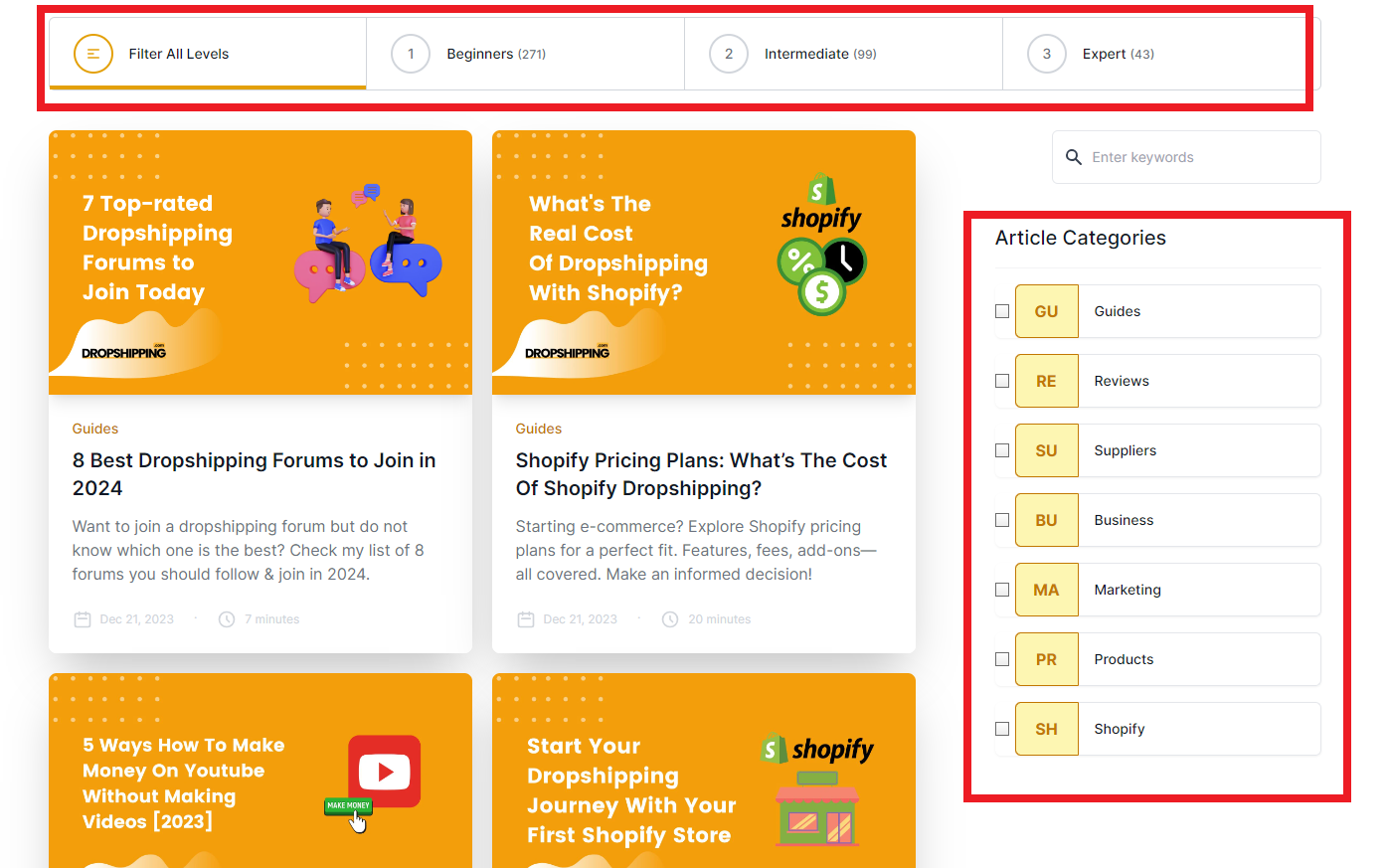Click the chat bubbles illustration on forums thumbnail
Image resolution: width=1388 pixels, height=868 pixels.
[x=368, y=243]
